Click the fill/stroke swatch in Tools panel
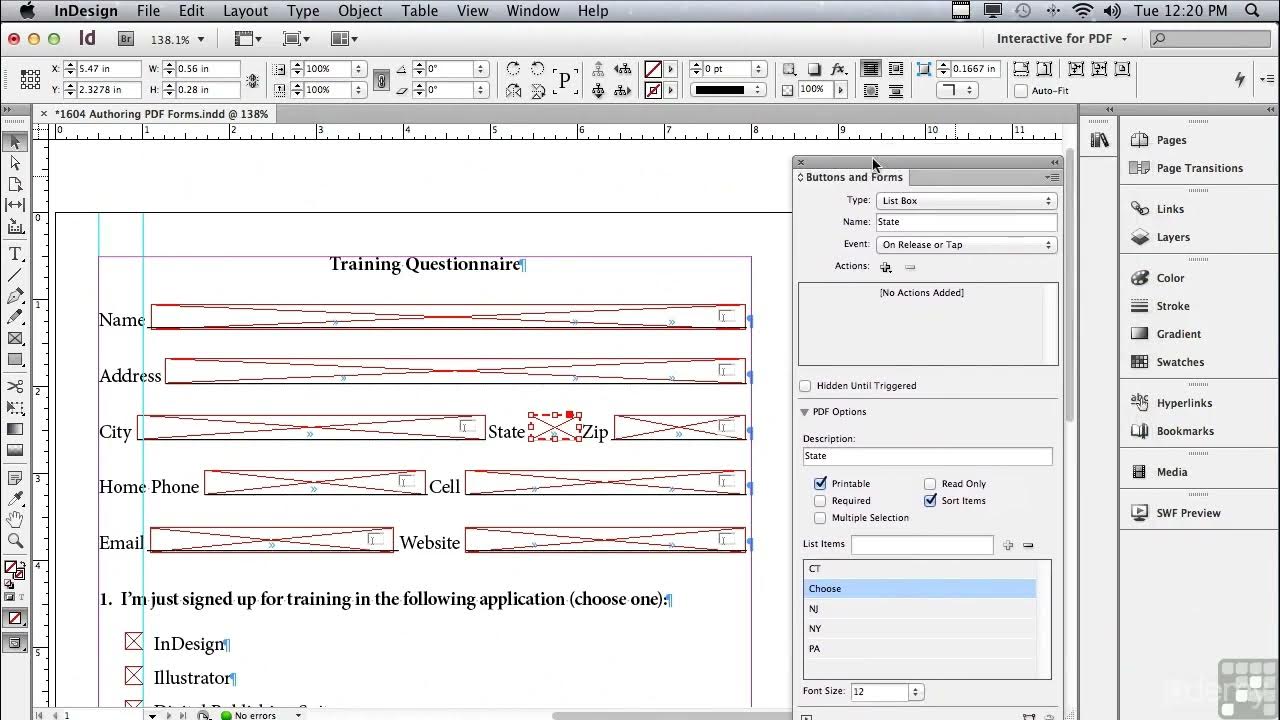 [15, 571]
